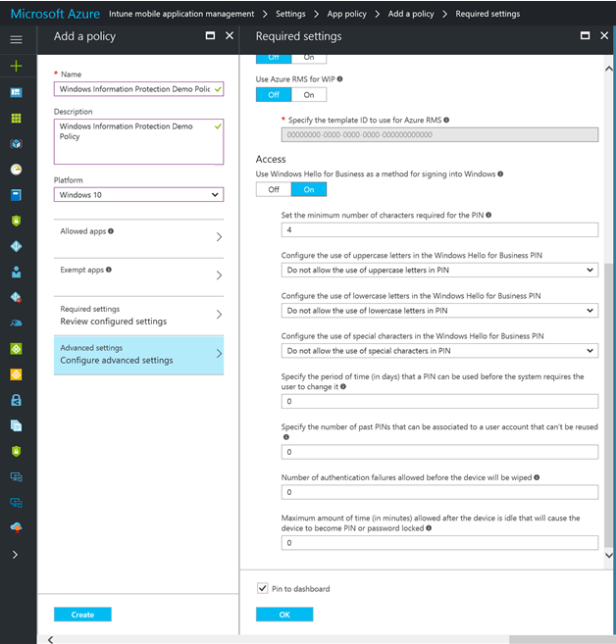Image resolution: width=616 pixels, height=644 pixels.
Task: Click the minimum PIN characters input field
Action: [440, 230]
